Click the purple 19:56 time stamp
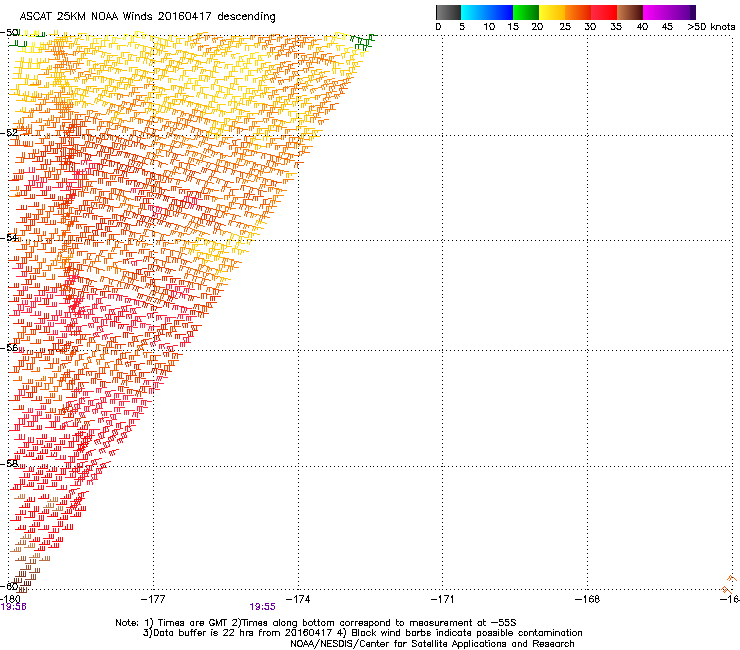Screen dimensions: 740x650 pyautogui.click(x=14, y=607)
